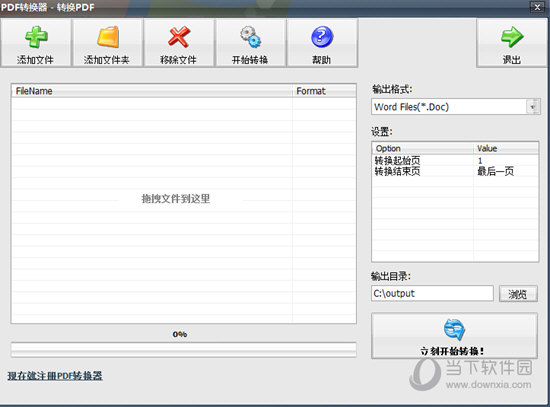
Task: Click the red X 移除文件 icon
Action: (x=179, y=37)
